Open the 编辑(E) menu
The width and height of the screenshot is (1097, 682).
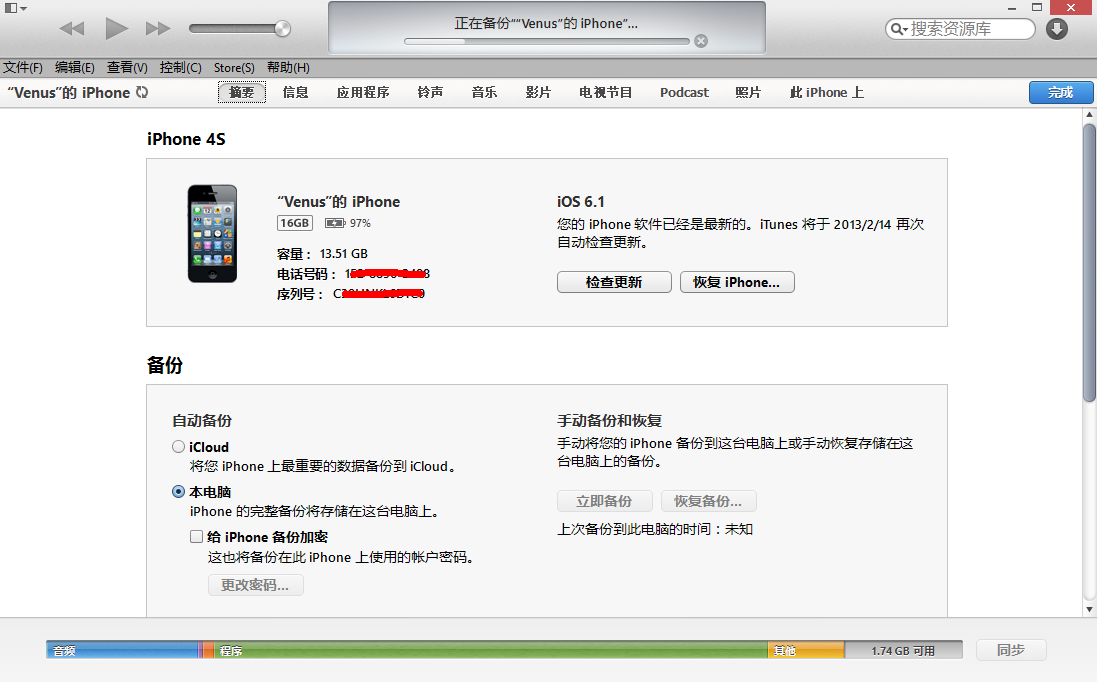(x=74, y=68)
